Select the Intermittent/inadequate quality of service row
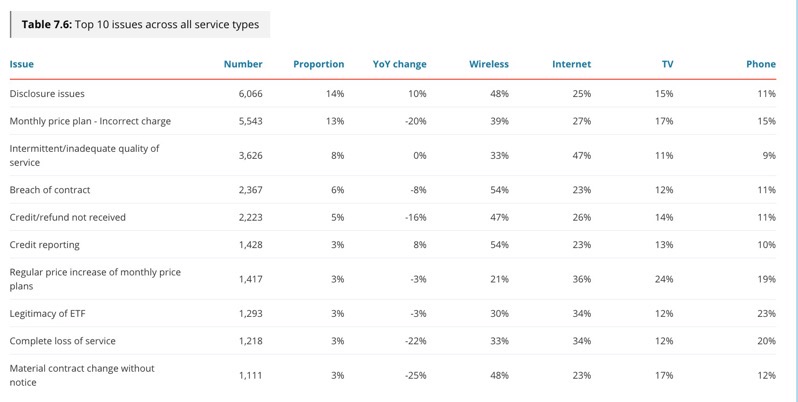 [84, 155]
